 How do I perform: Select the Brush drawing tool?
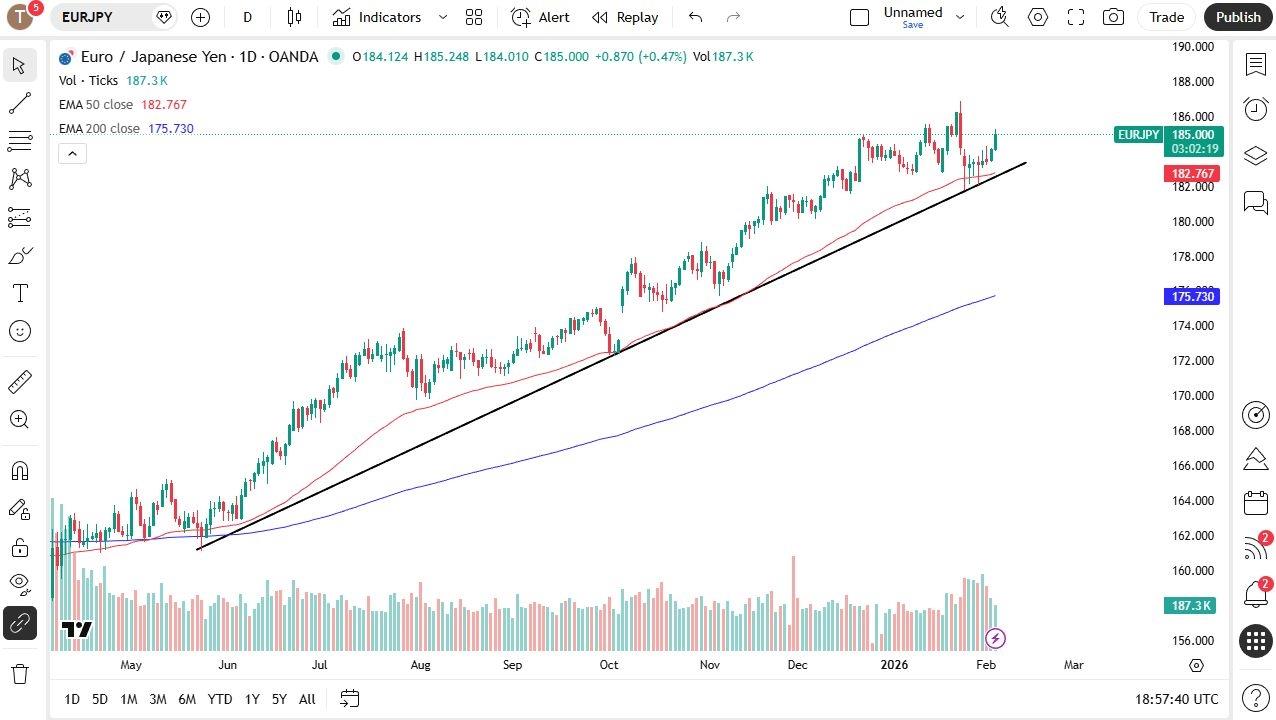coord(20,255)
